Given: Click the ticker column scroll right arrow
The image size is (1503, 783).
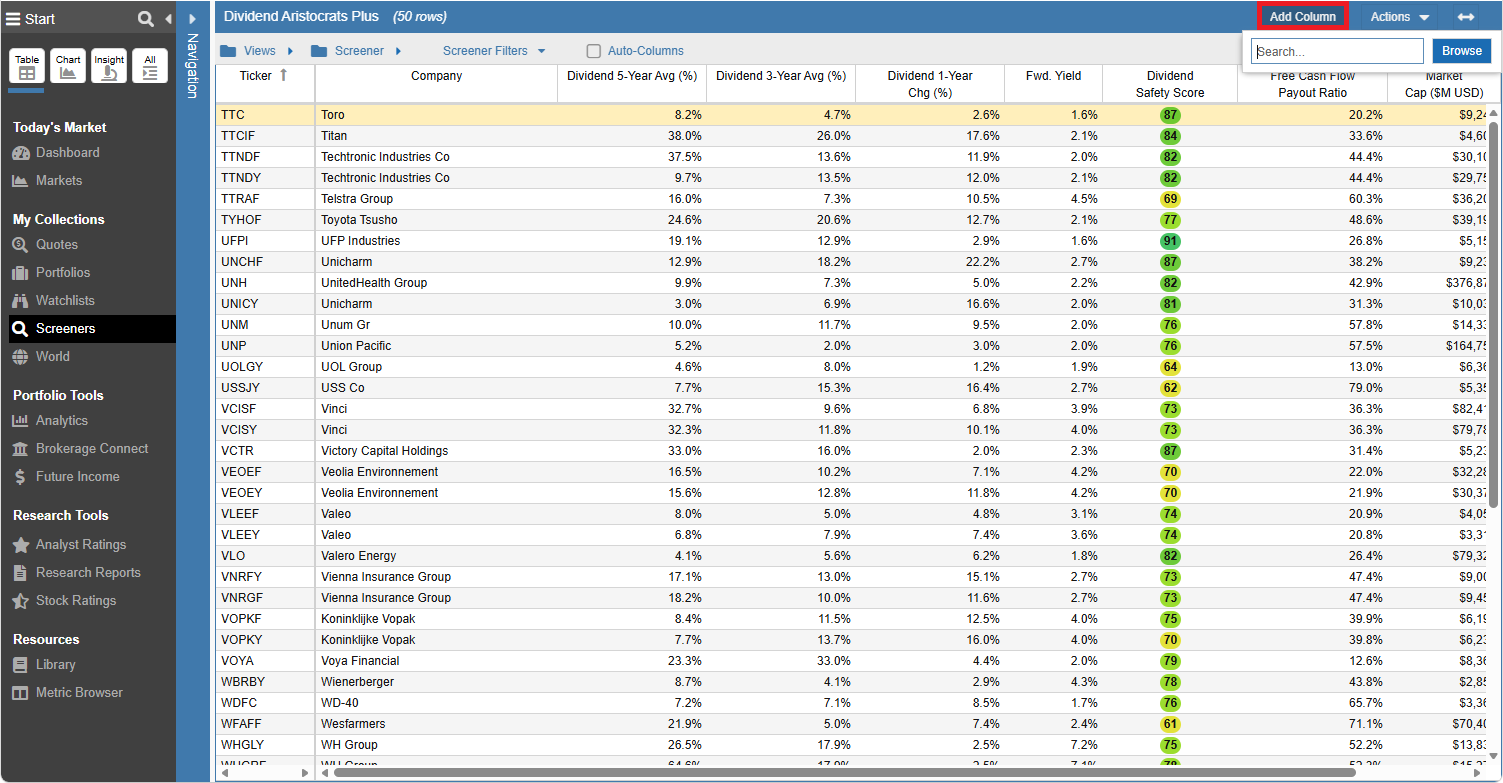Looking at the screenshot, I should tap(306, 773).
